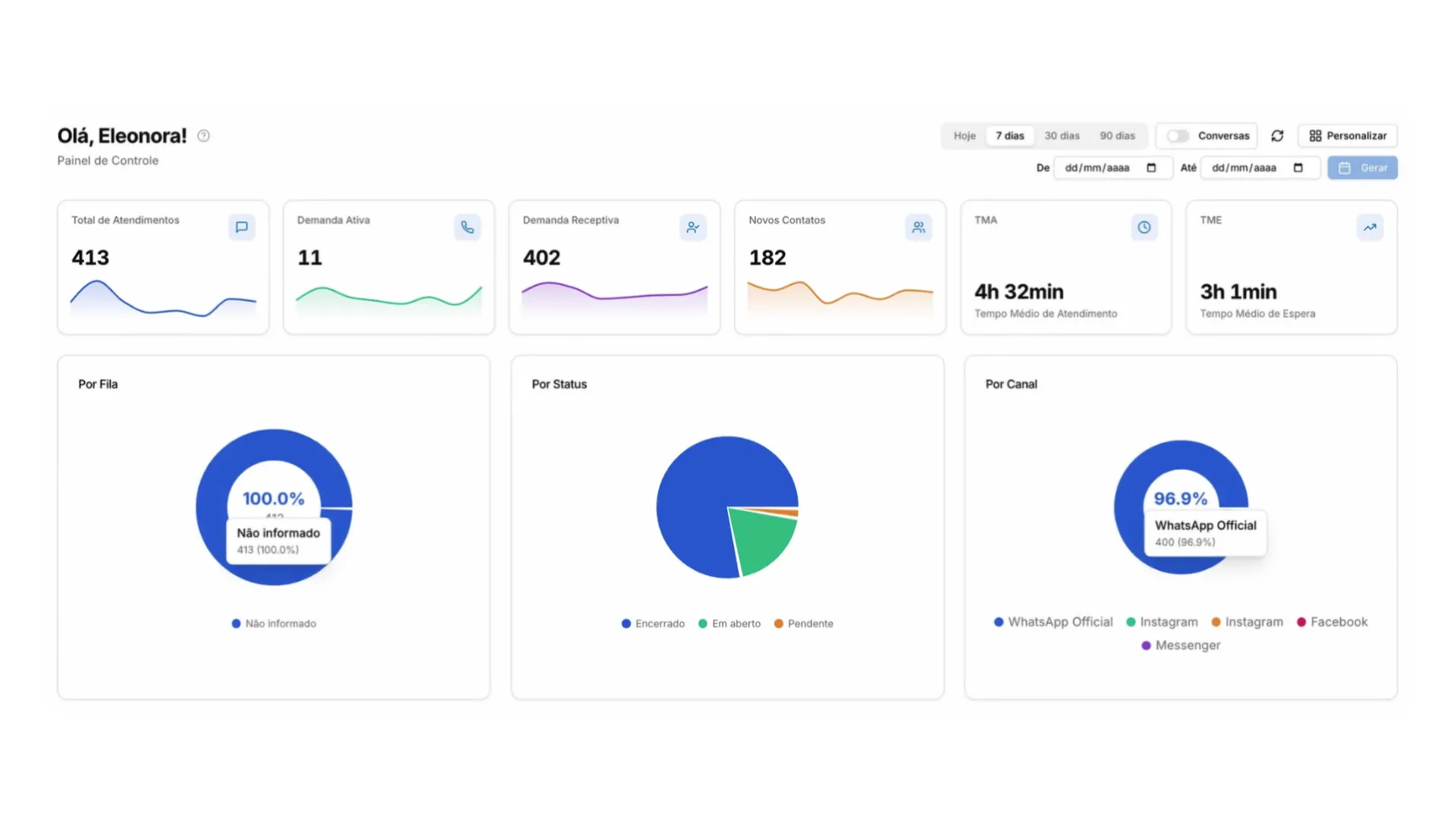
Task: Click the refresh icon next to Conversas
Action: [x=1277, y=136]
